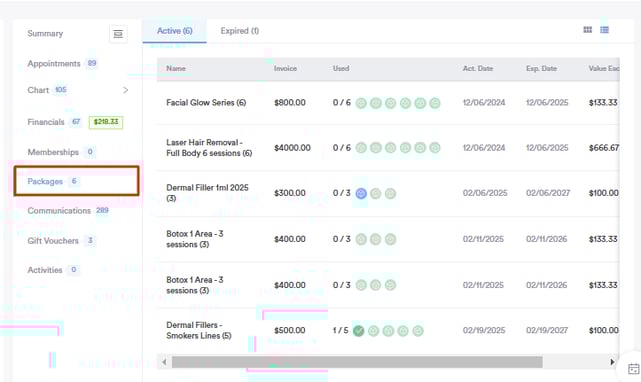Open Financials in the sidebar
Screen dimensions: 641x382
[x=46, y=122]
